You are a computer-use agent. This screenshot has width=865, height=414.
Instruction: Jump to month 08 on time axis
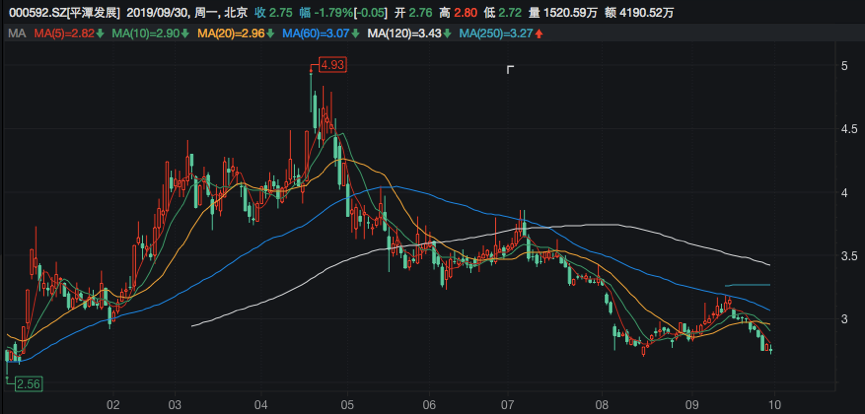tap(600, 405)
